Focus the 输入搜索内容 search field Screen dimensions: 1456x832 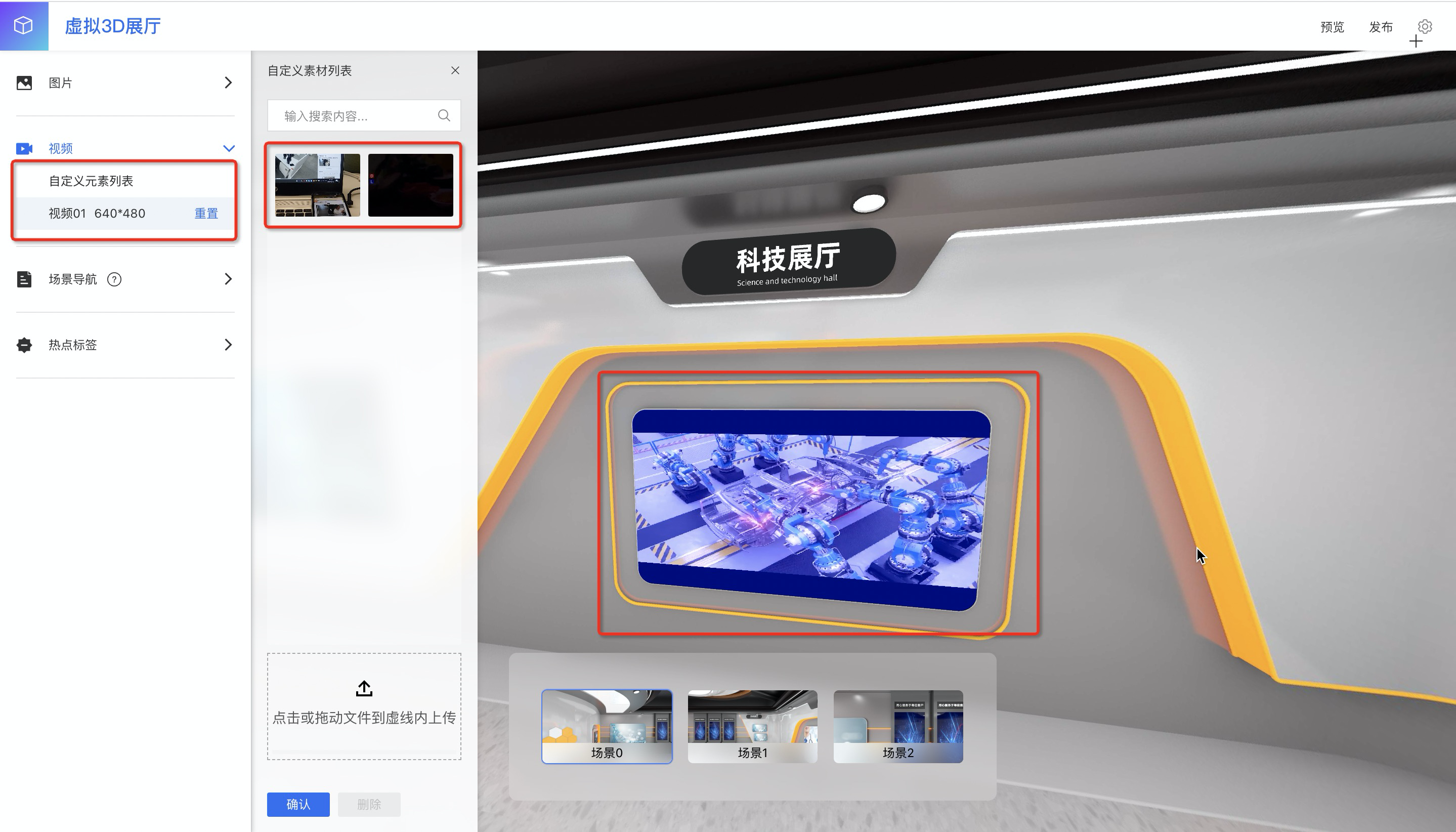364,115
